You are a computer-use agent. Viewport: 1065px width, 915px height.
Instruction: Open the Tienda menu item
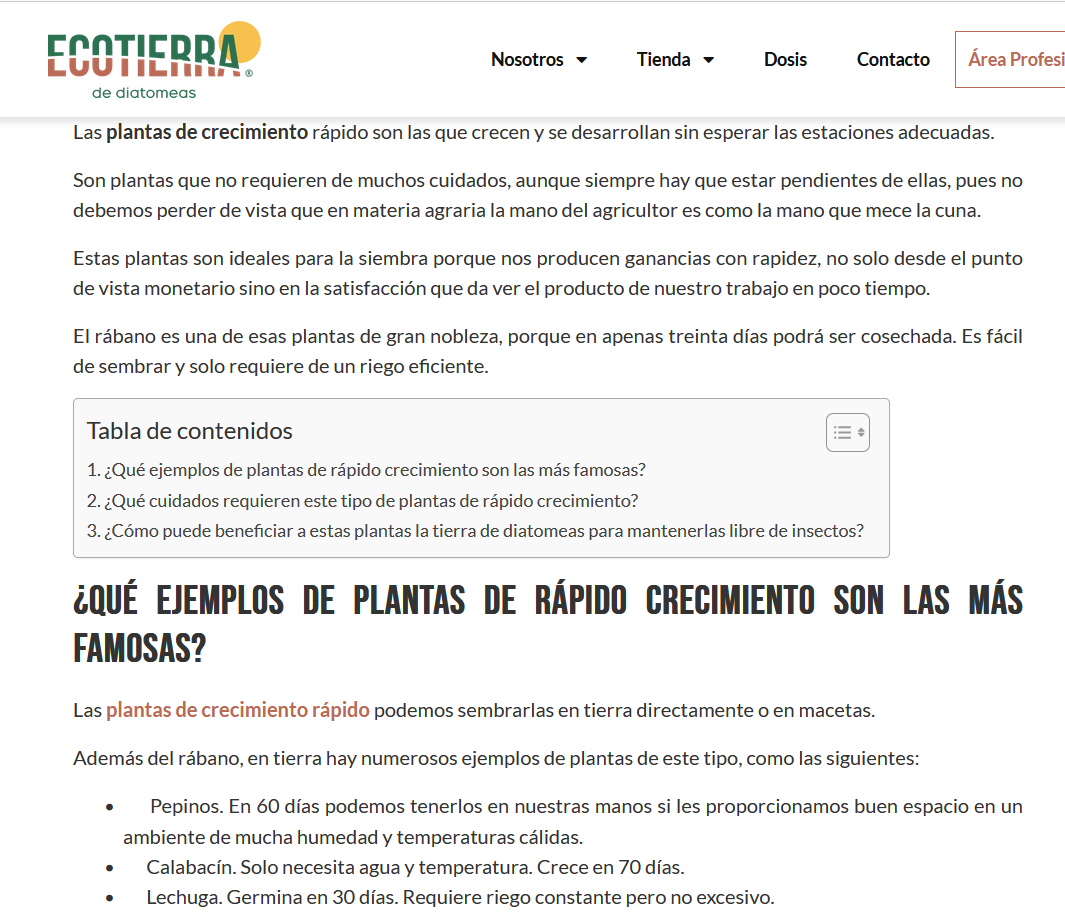click(x=663, y=60)
